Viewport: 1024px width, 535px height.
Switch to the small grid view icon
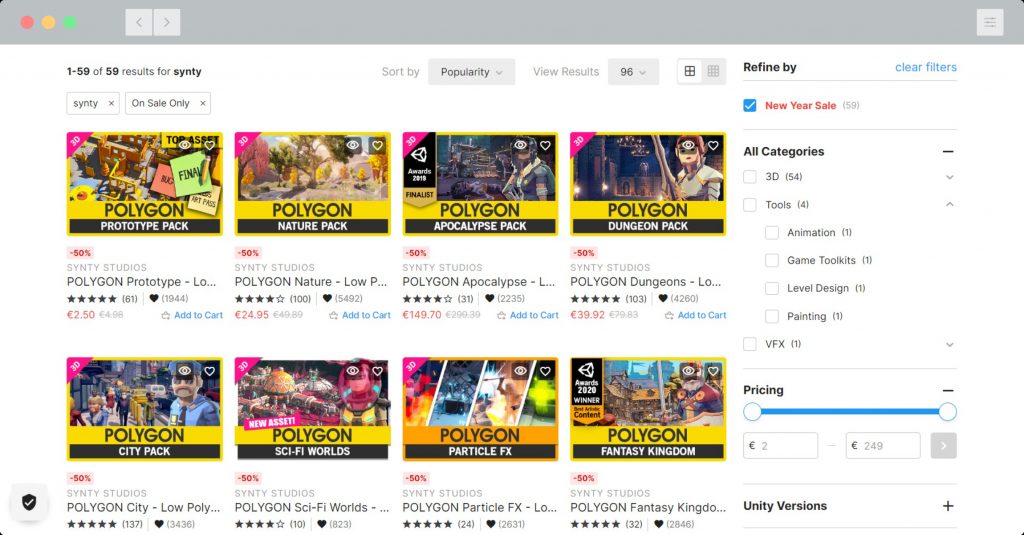(x=713, y=72)
